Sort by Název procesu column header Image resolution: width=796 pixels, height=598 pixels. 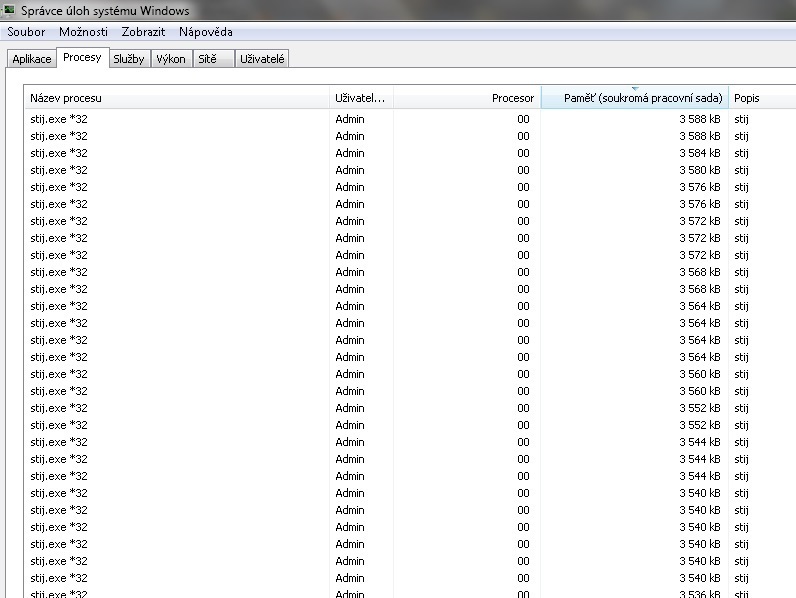coord(177,98)
